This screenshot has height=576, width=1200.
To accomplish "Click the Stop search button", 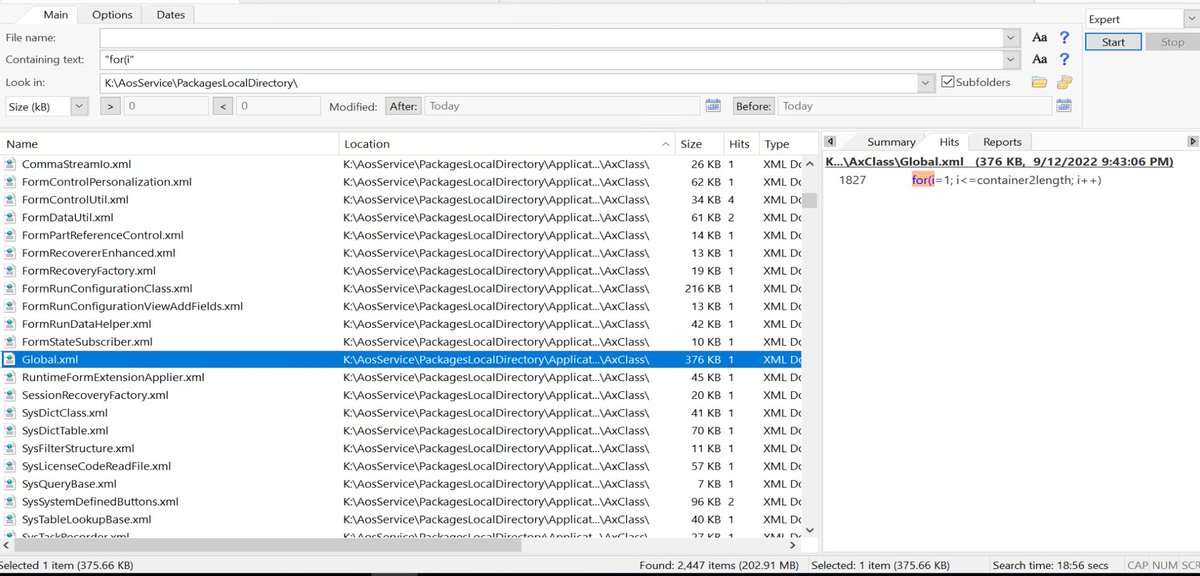I will click(x=1172, y=42).
